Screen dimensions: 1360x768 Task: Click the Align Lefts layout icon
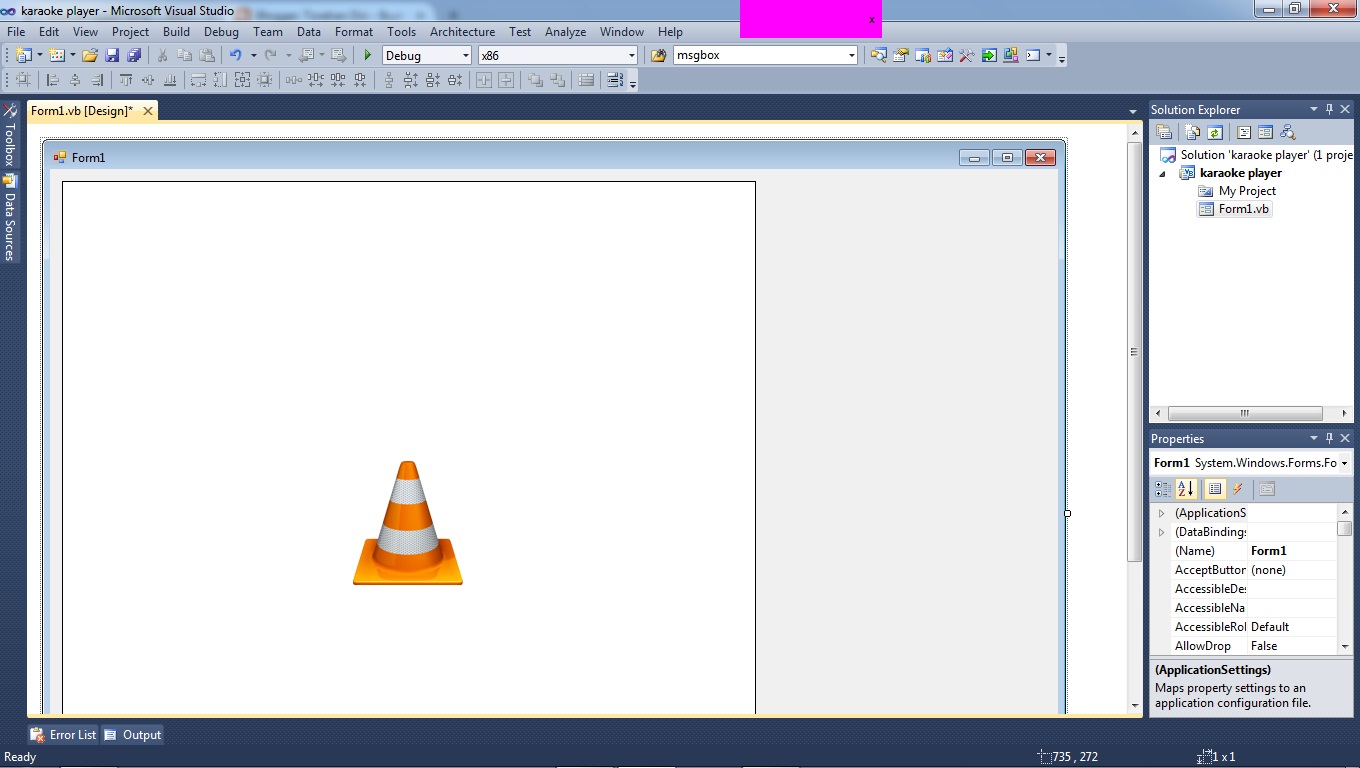(53, 80)
